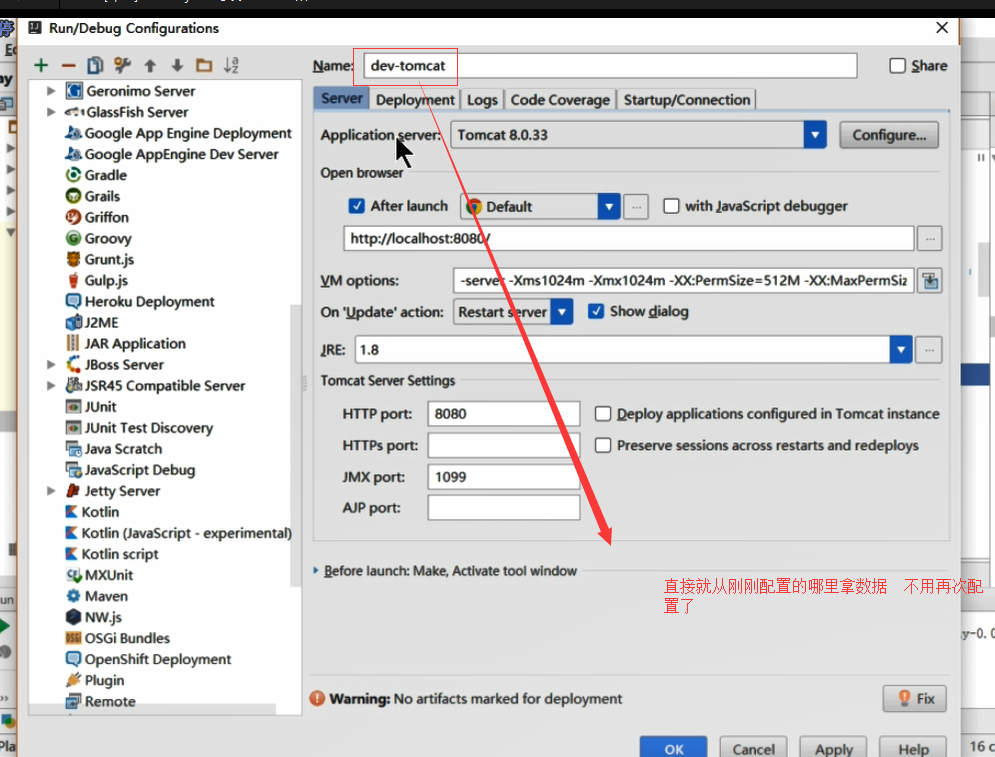Viewport: 995px width, 757px height.
Task: Click the Apply button
Action: [833, 747]
